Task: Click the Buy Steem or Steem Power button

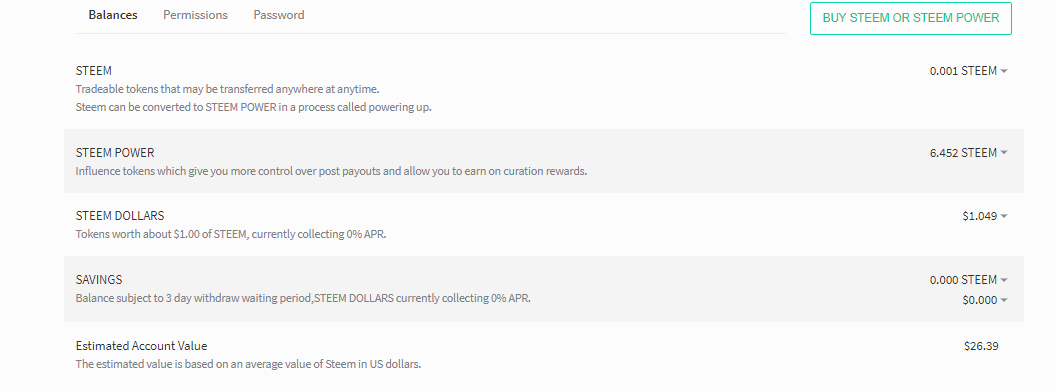Action: click(x=911, y=18)
